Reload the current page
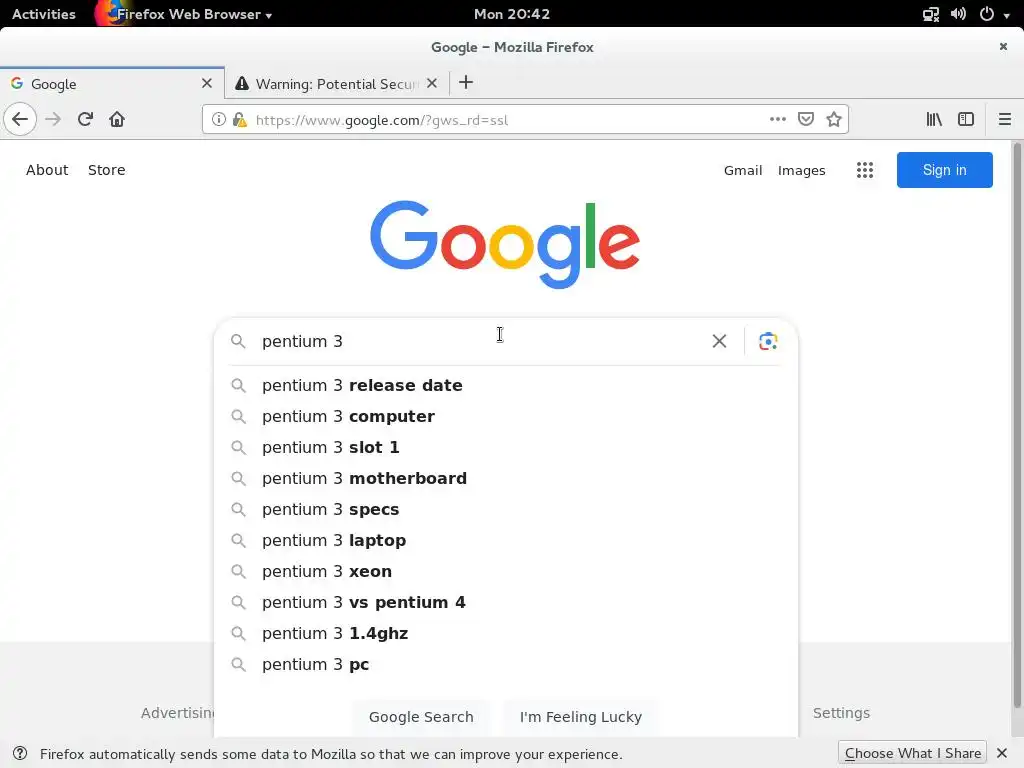The width and height of the screenshot is (1024, 768). click(x=85, y=120)
